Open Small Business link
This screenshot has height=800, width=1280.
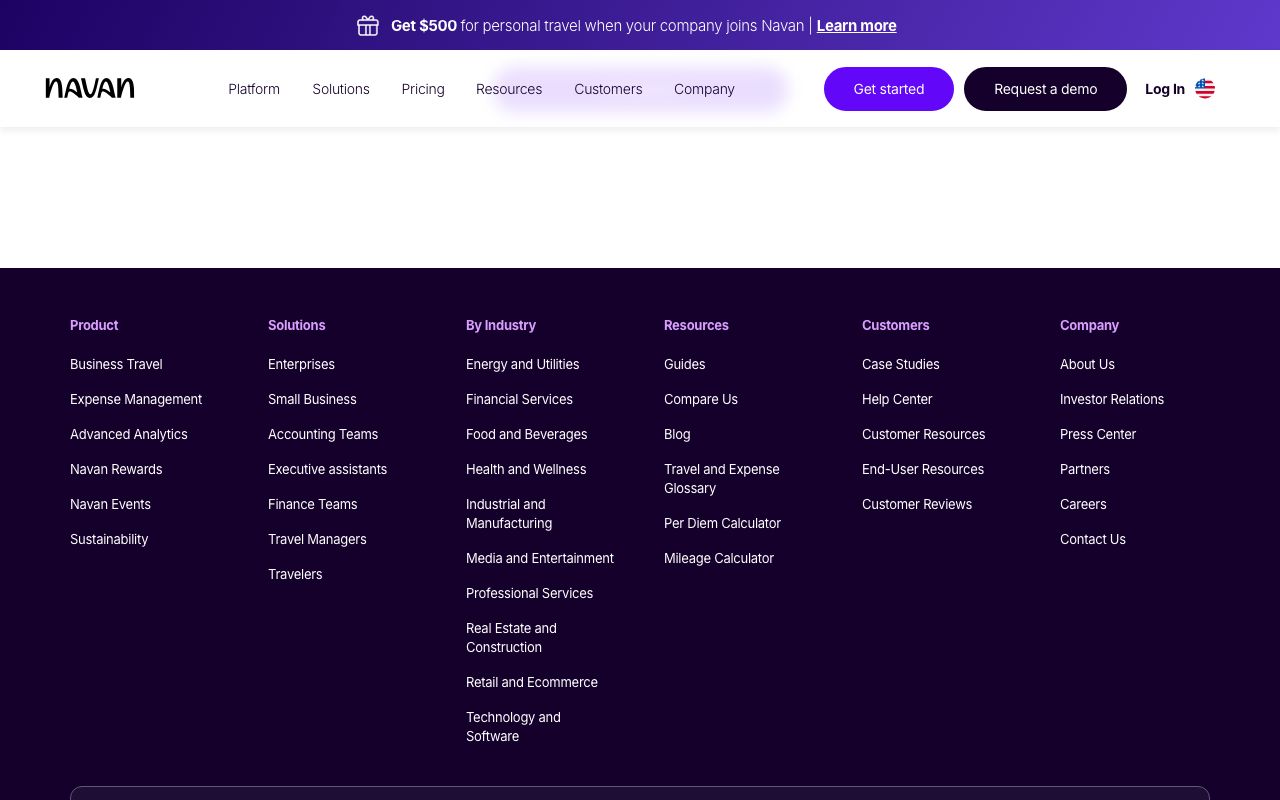[x=312, y=400]
